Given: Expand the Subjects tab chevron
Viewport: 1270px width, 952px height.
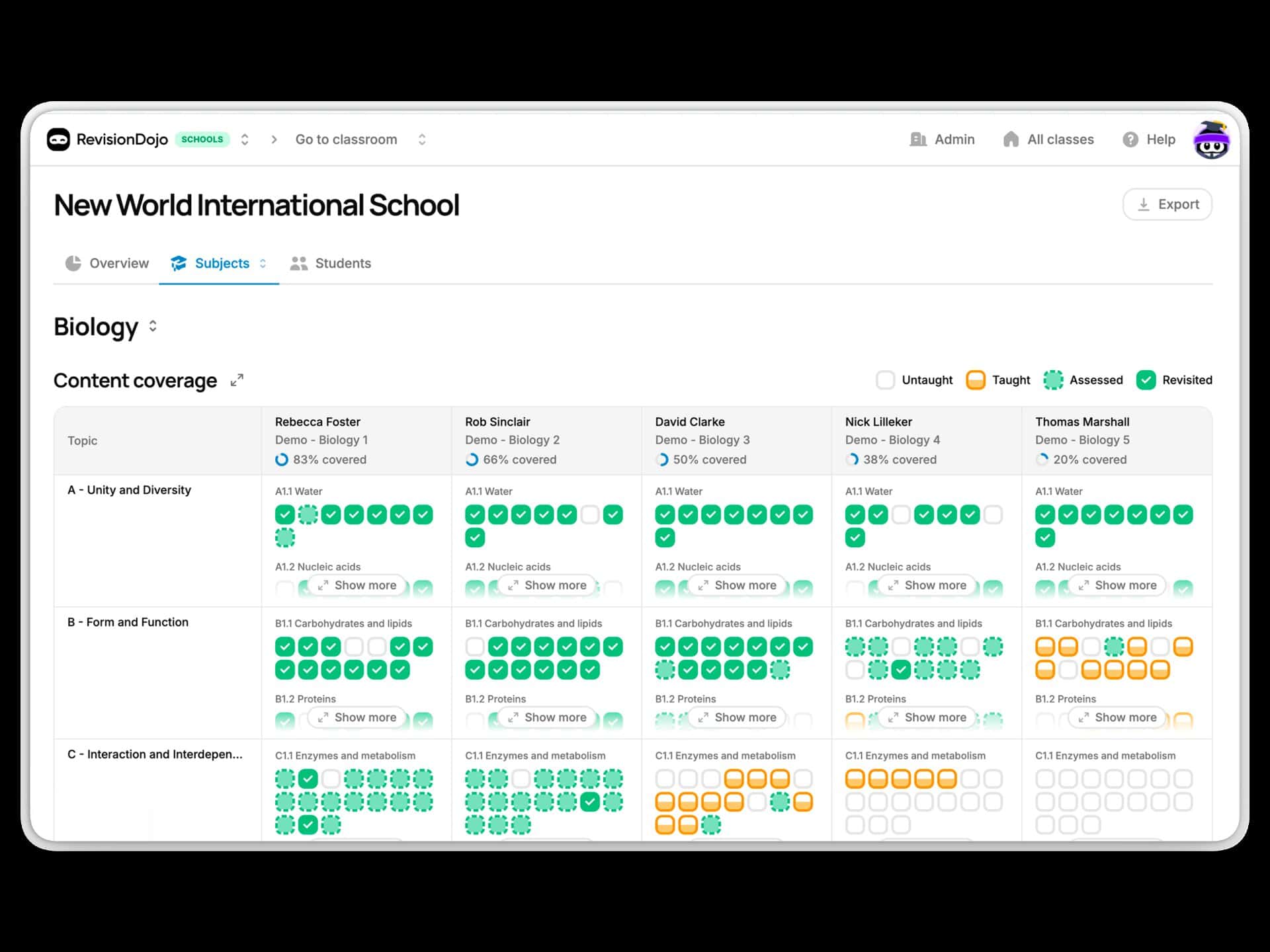Looking at the screenshot, I should (x=263, y=263).
